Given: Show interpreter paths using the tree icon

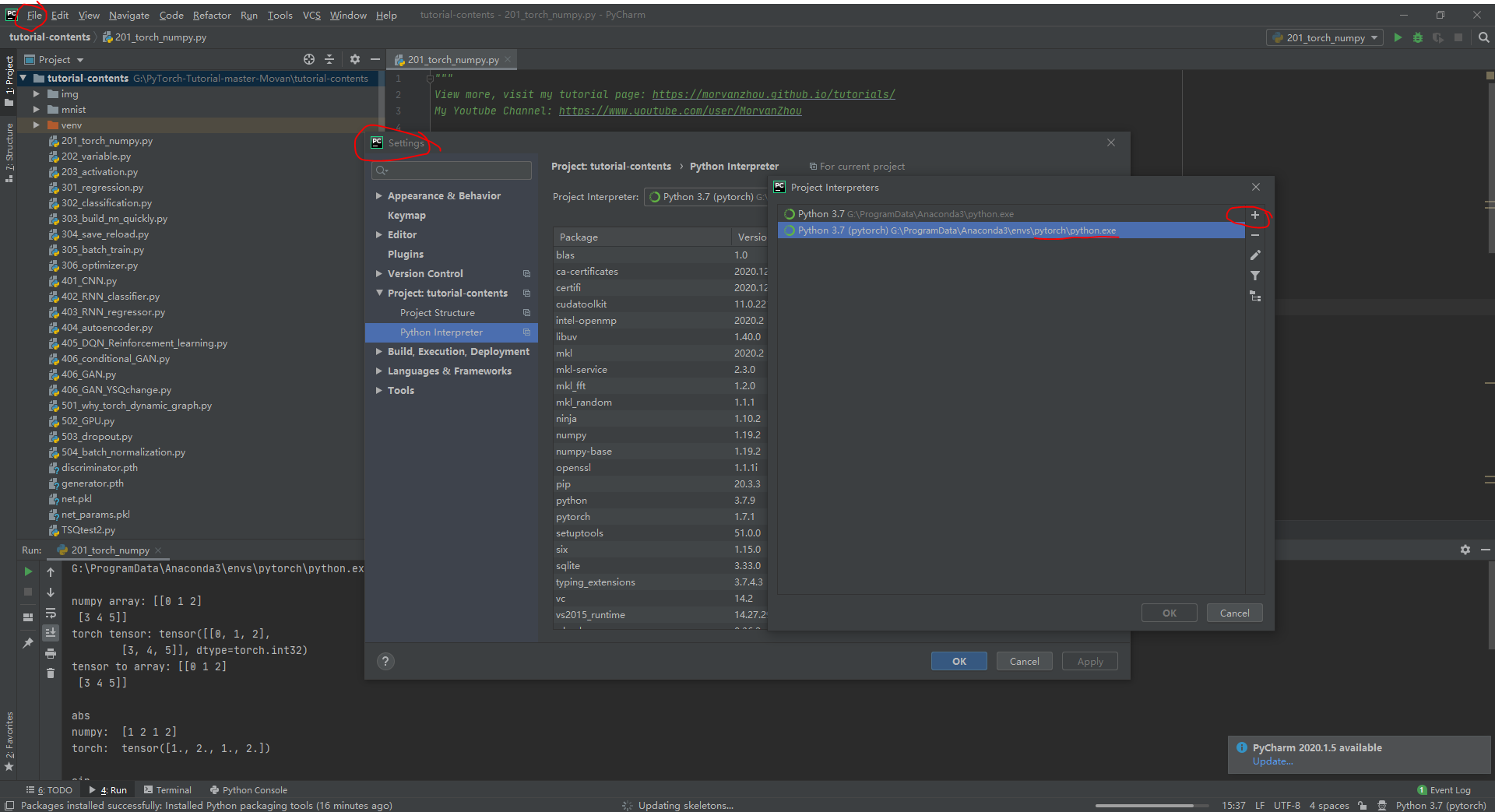Looking at the screenshot, I should pos(1255,296).
